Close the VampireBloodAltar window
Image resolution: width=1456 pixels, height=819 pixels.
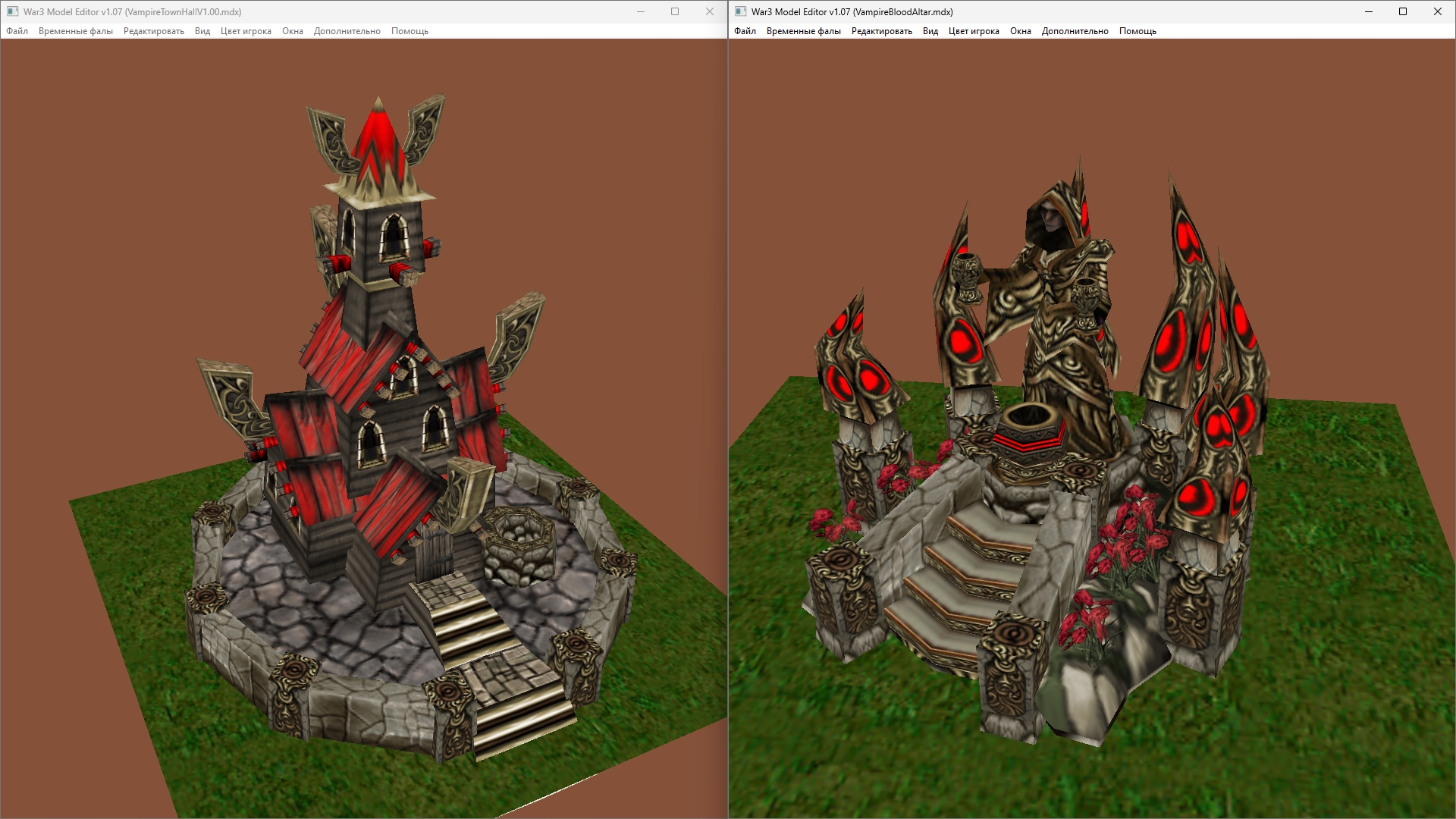click(x=1438, y=11)
